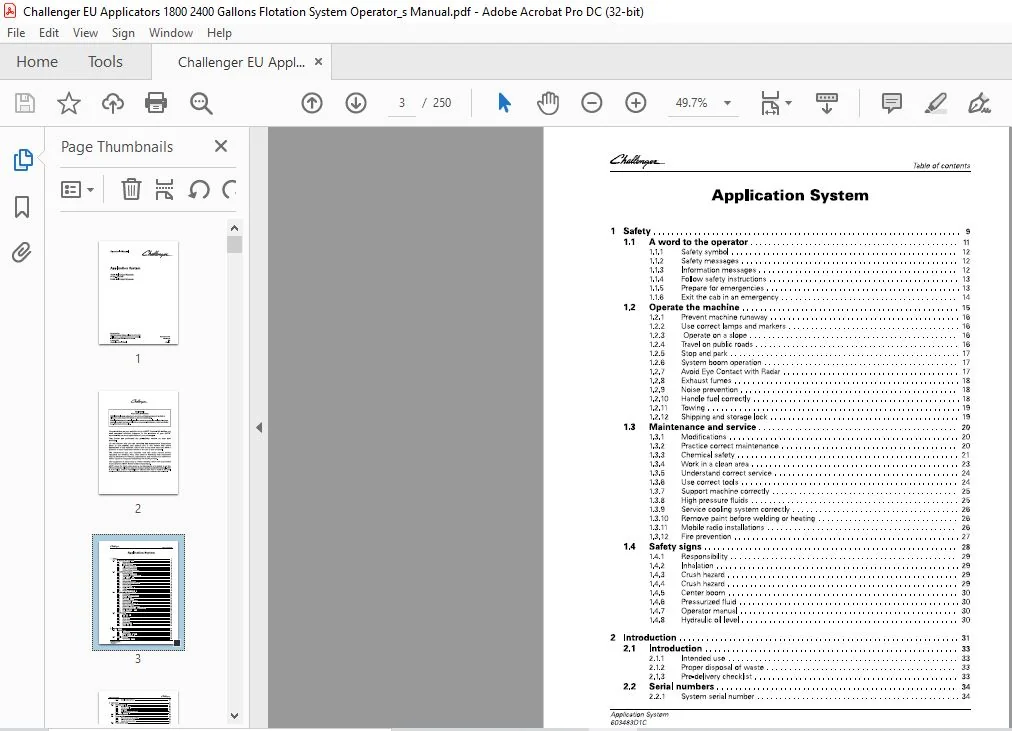Open the zoom level dropdown arrow

pos(727,103)
